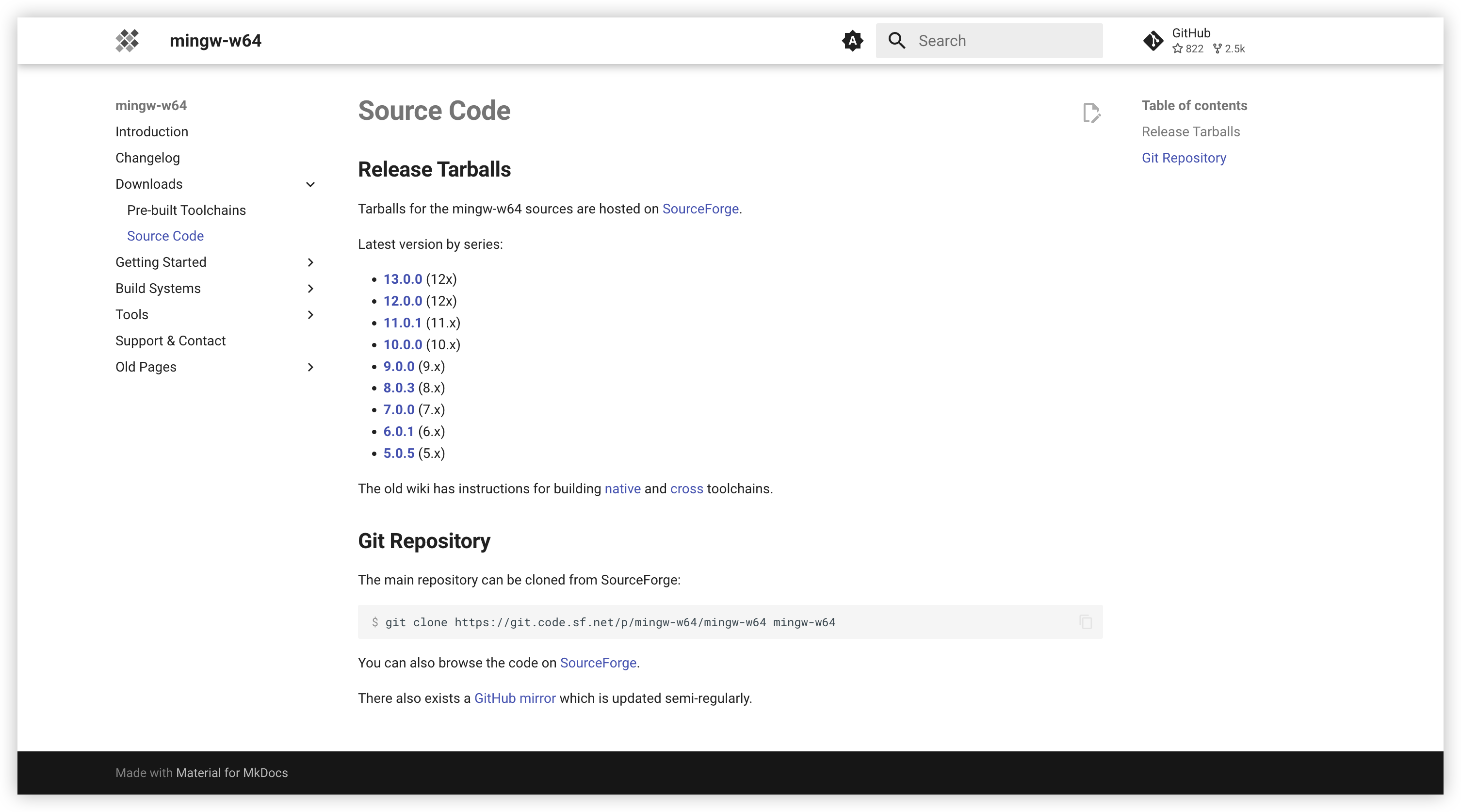Image resolution: width=1461 pixels, height=812 pixels.
Task: Expand the Old Pages section
Action: 310,368
